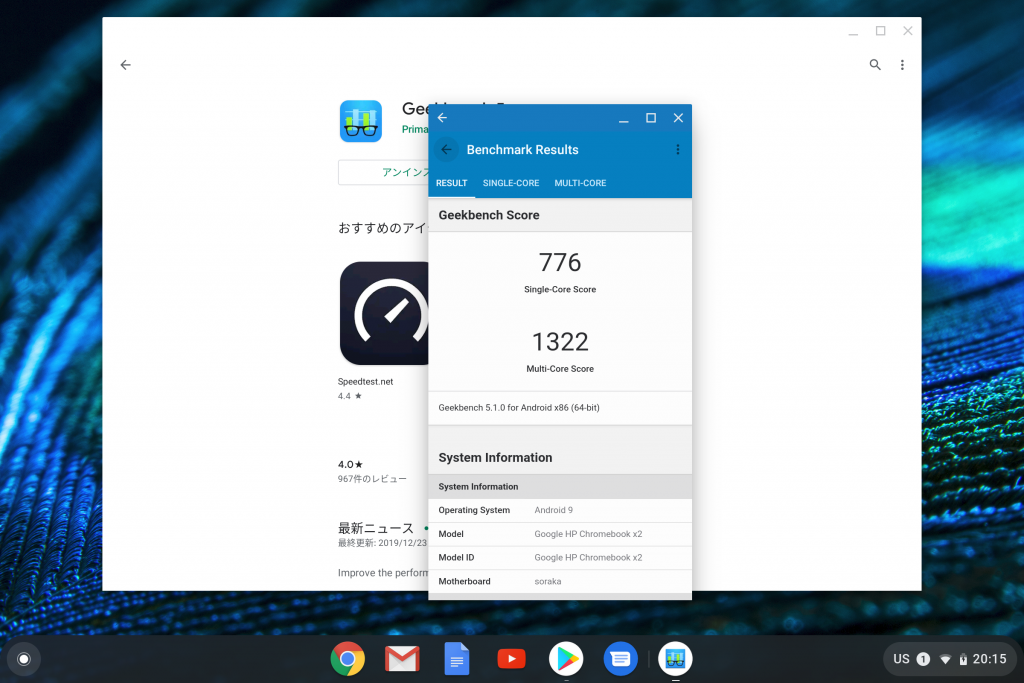
Task: Open Play Store three-dot options menu
Action: coord(903,65)
